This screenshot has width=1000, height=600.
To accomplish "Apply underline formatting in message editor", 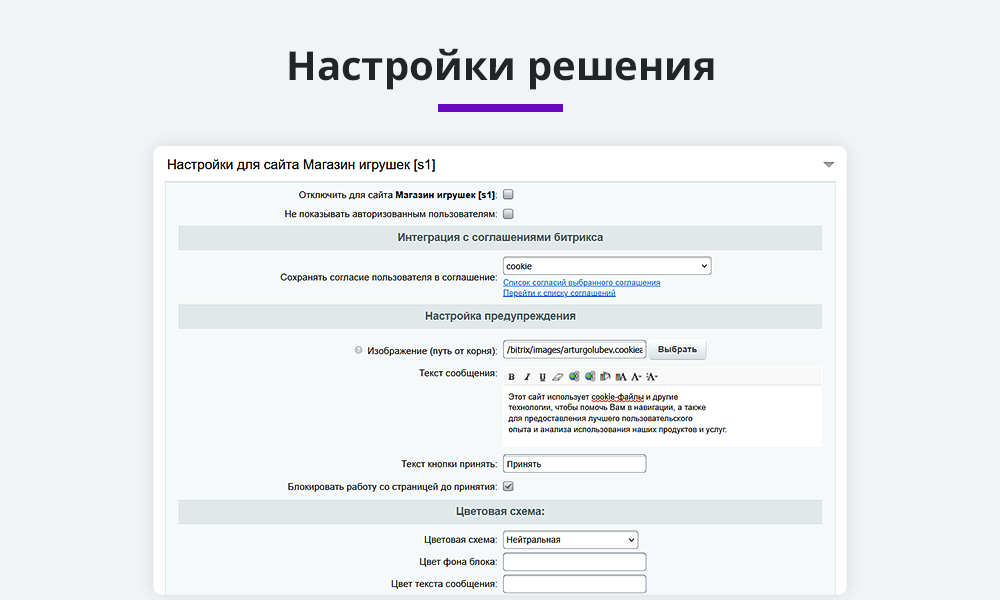I will tap(542, 377).
